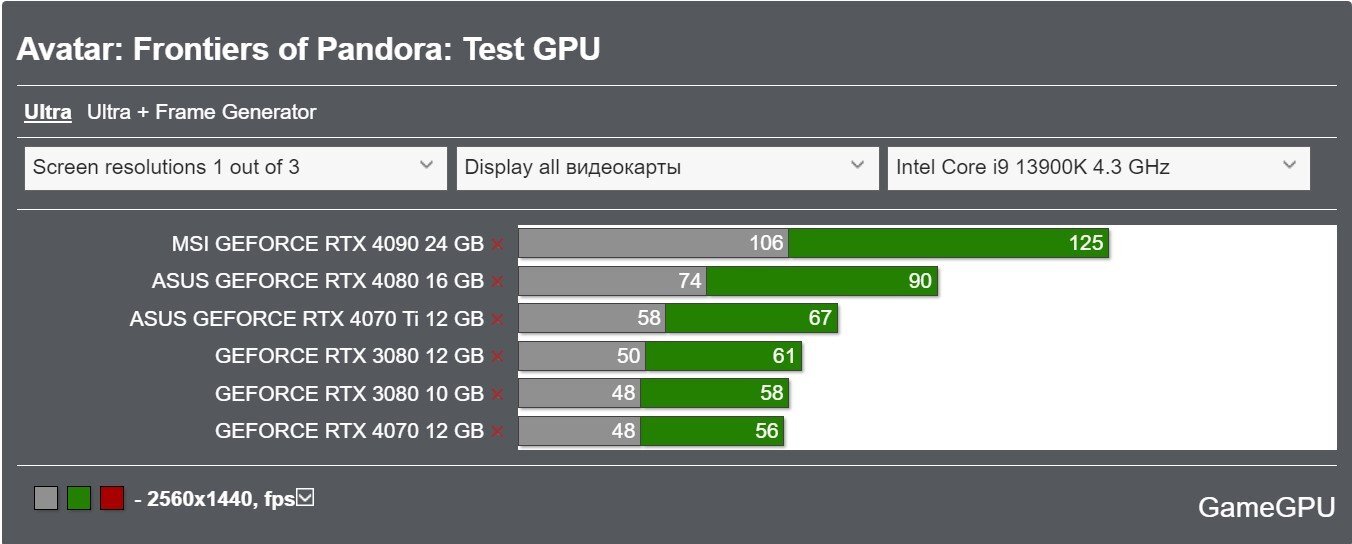The height and width of the screenshot is (544, 1352).
Task: Remove MSI GeForce RTX 4090 row via red X
Action: click(497, 244)
